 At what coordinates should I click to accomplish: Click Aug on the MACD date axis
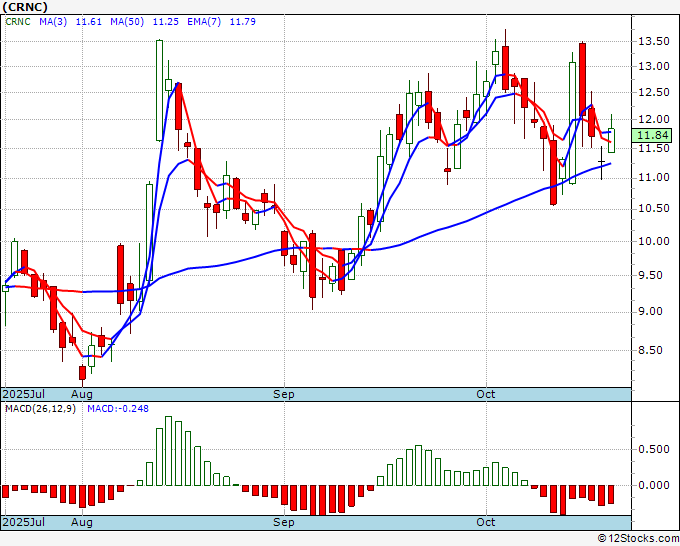click(x=82, y=522)
